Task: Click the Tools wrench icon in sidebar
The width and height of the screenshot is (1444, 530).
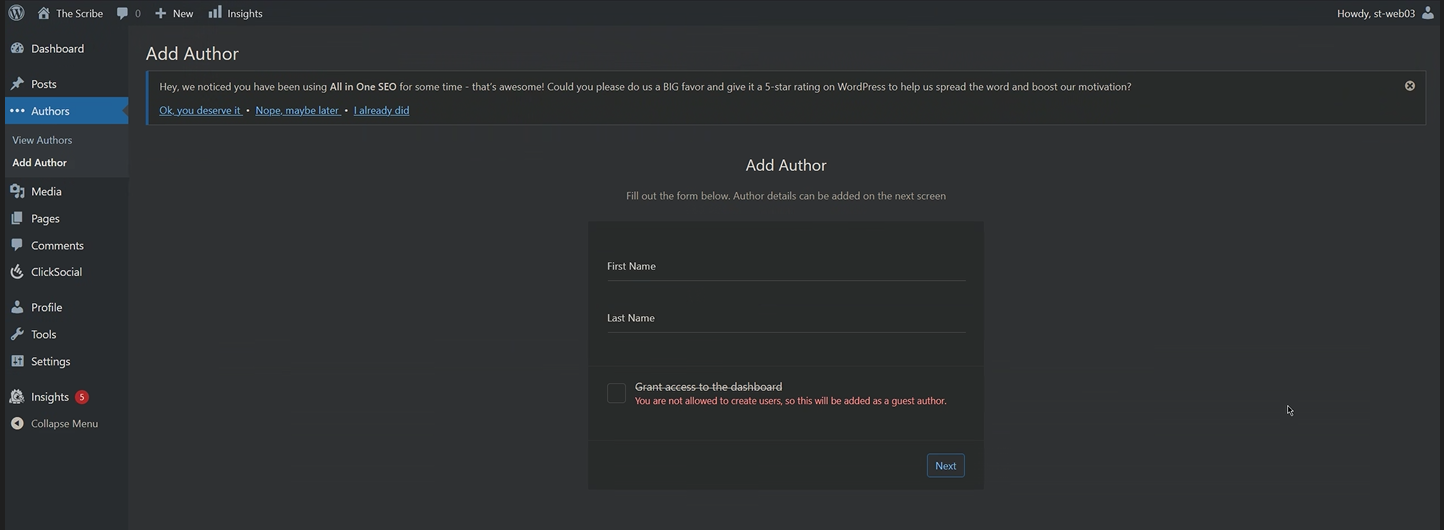Action: coord(17,334)
